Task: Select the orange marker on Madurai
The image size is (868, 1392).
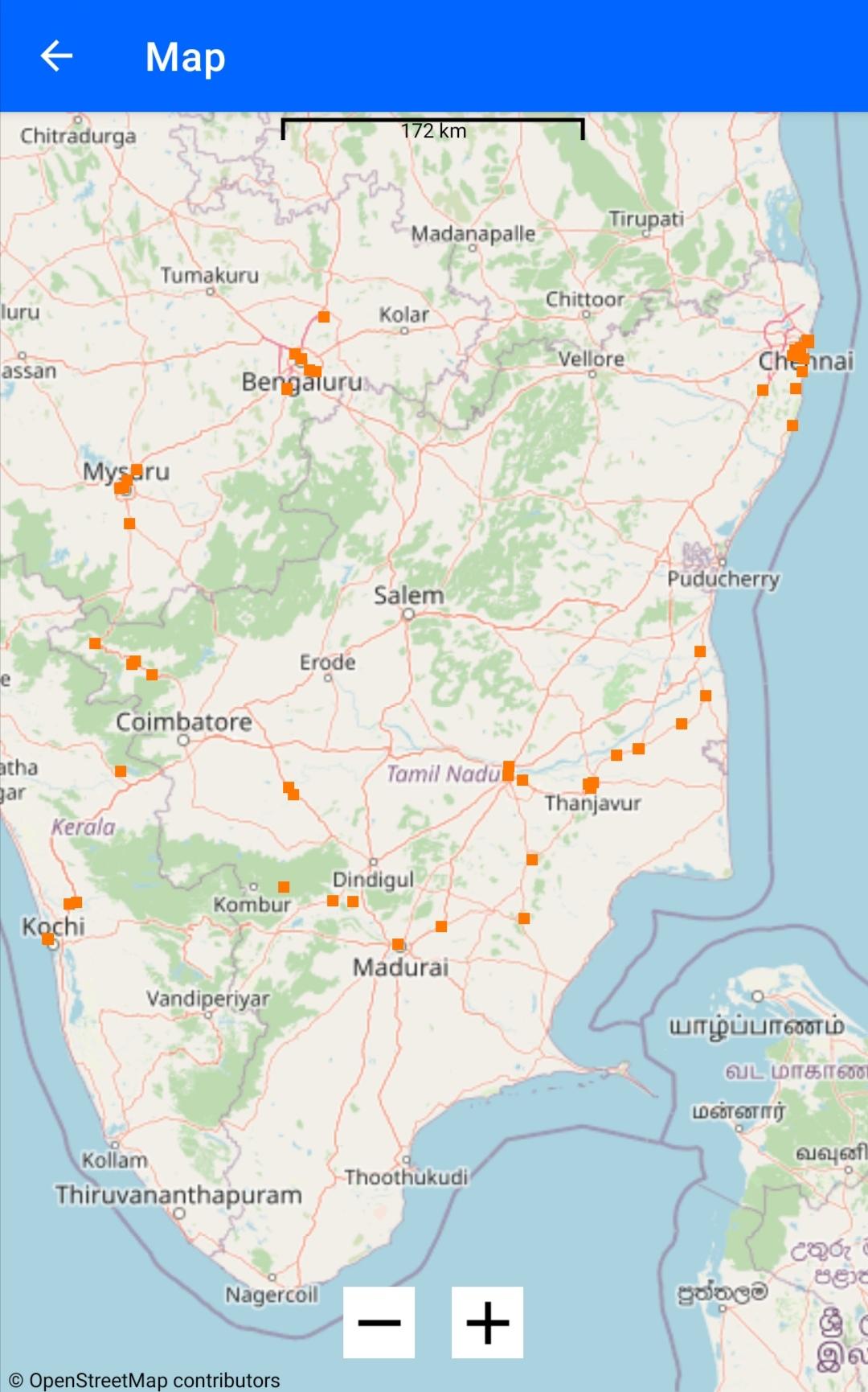Action: 398,944
